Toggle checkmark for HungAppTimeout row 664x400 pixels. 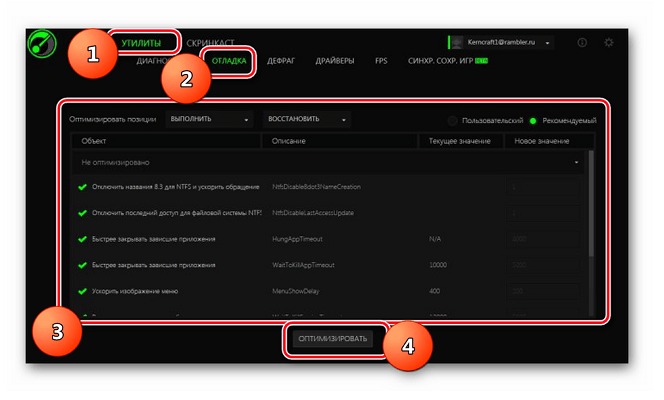click(x=82, y=239)
